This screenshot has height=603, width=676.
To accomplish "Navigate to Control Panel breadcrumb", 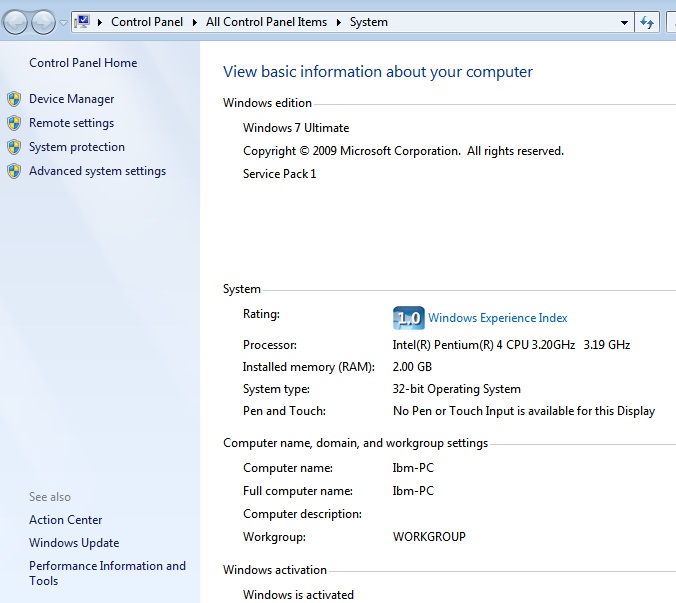I will coord(147,22).
